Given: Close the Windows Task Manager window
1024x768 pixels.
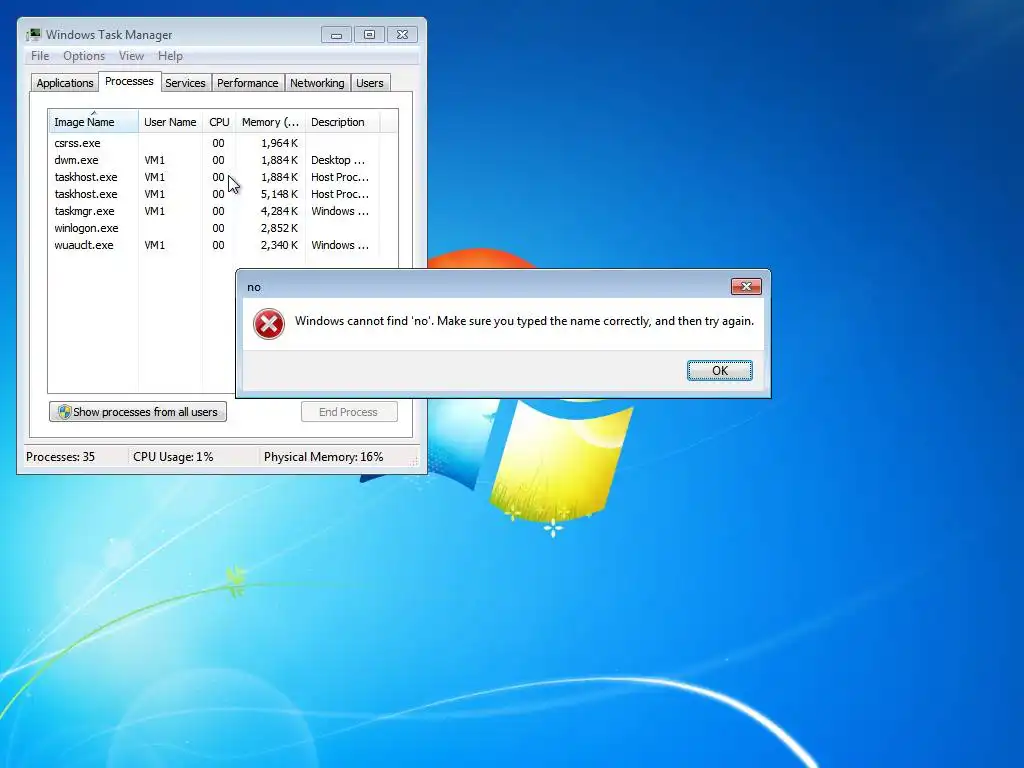Looking at the screenshot, I should [402, 35].
